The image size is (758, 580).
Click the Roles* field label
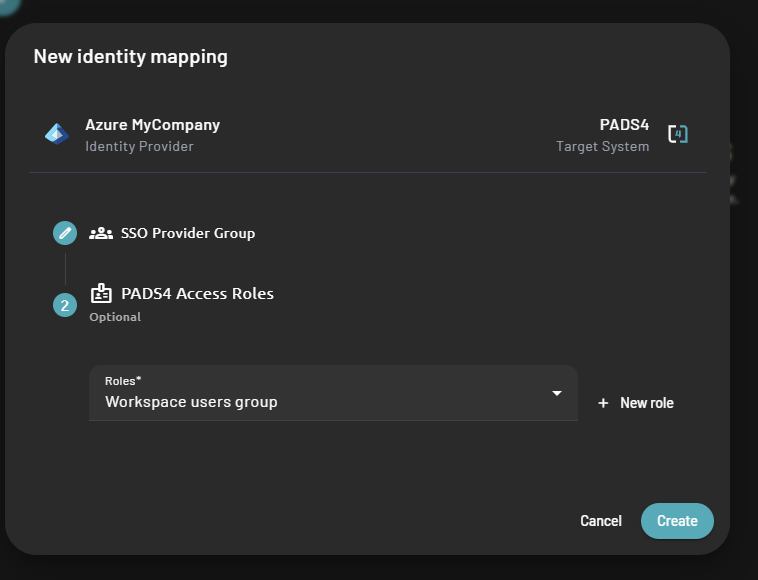click(123, 381)
